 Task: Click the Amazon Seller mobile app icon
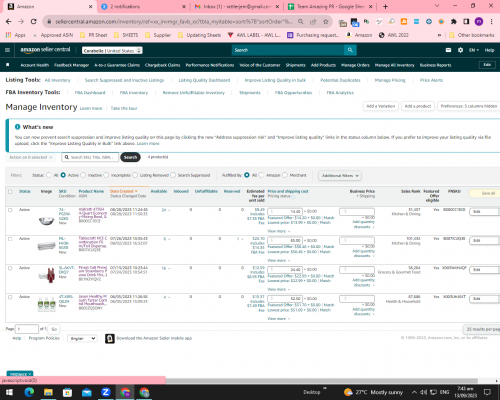pyautogui.click(x=110, y=338)
